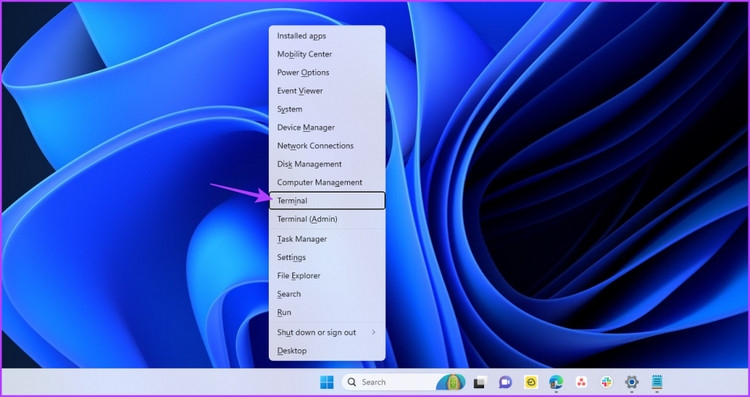Open Disk Management
The image size is (750, 397).
pyautogui.click(x=327, y=164)
